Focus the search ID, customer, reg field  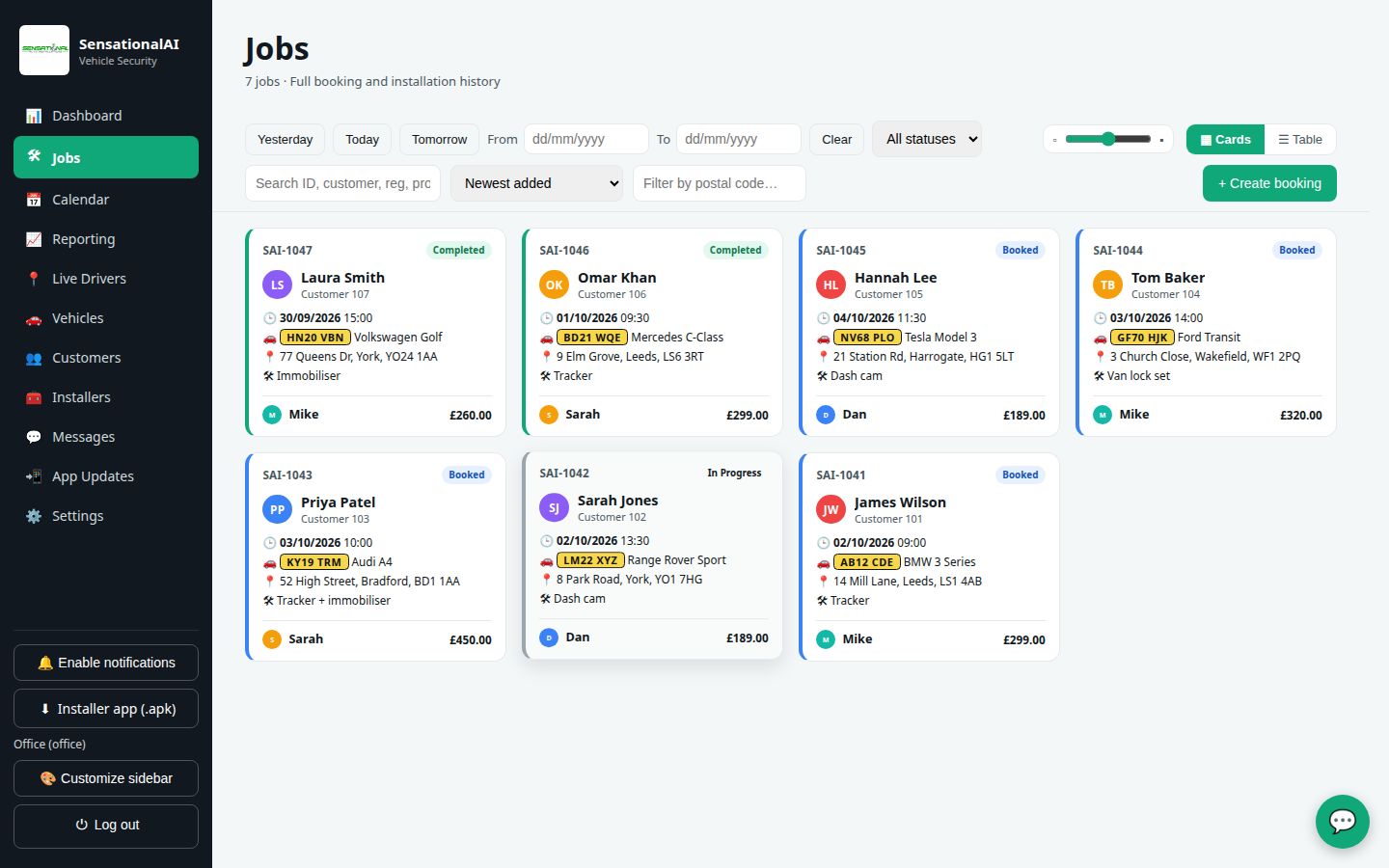click(343, 183)
